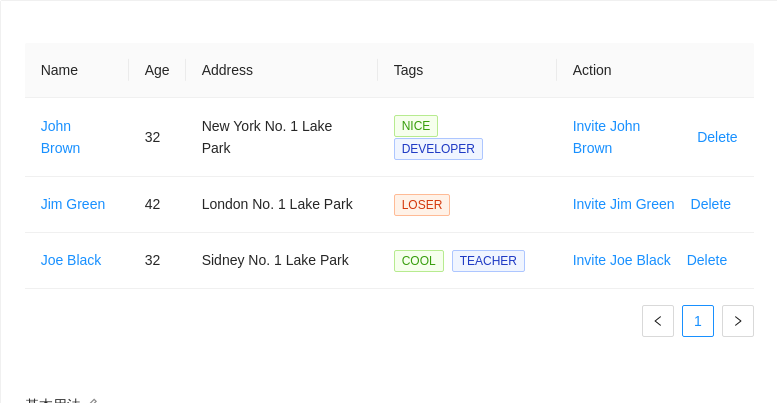The width and height of the screenshot is (777, 403).
Task: Click the NICE tag
Action: click(x=416, y=126)
